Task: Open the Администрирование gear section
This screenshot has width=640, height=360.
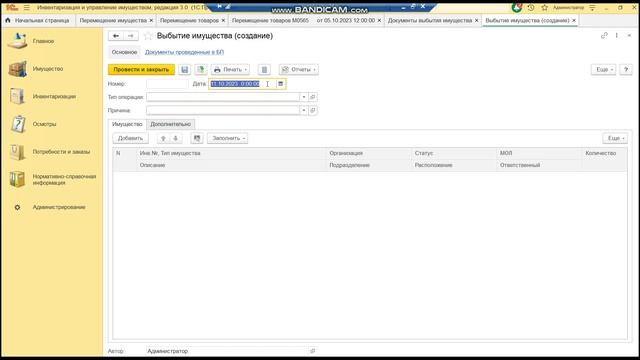Action: pos(59,207)
